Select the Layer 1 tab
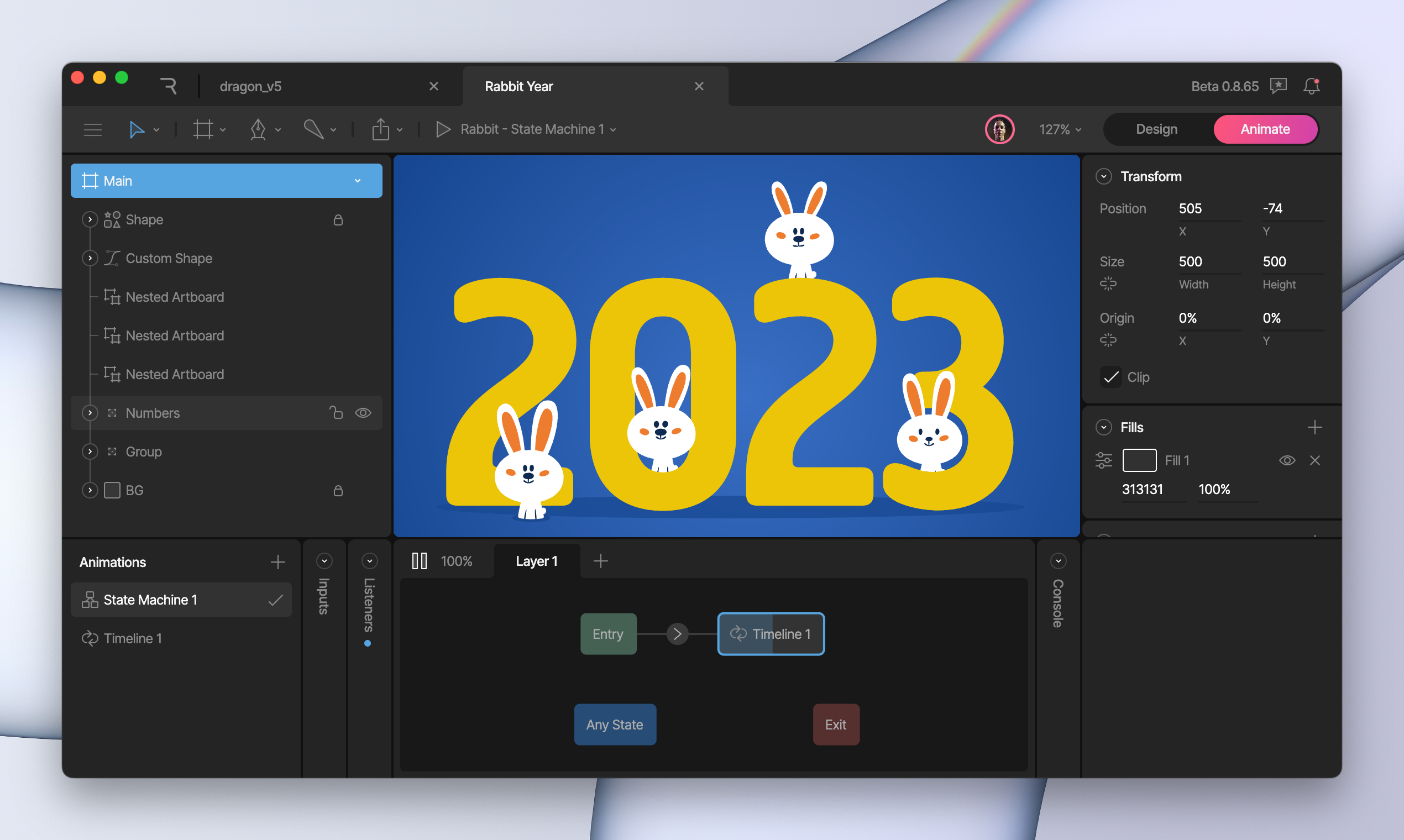The width and height of the screenshot is (1404, 840). (537, 561)
